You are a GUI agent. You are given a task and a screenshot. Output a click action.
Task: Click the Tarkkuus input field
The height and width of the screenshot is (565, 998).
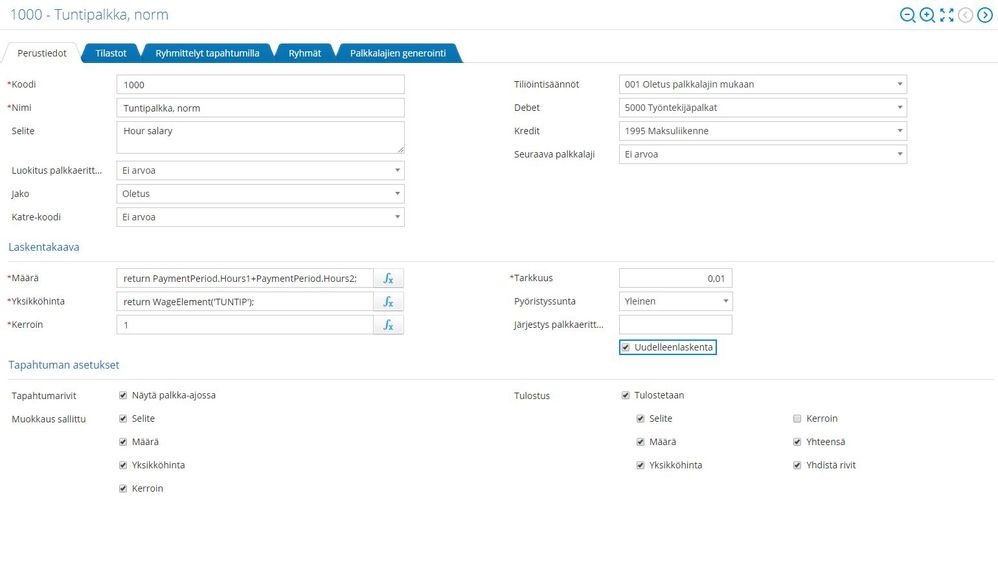coord(675,278)
